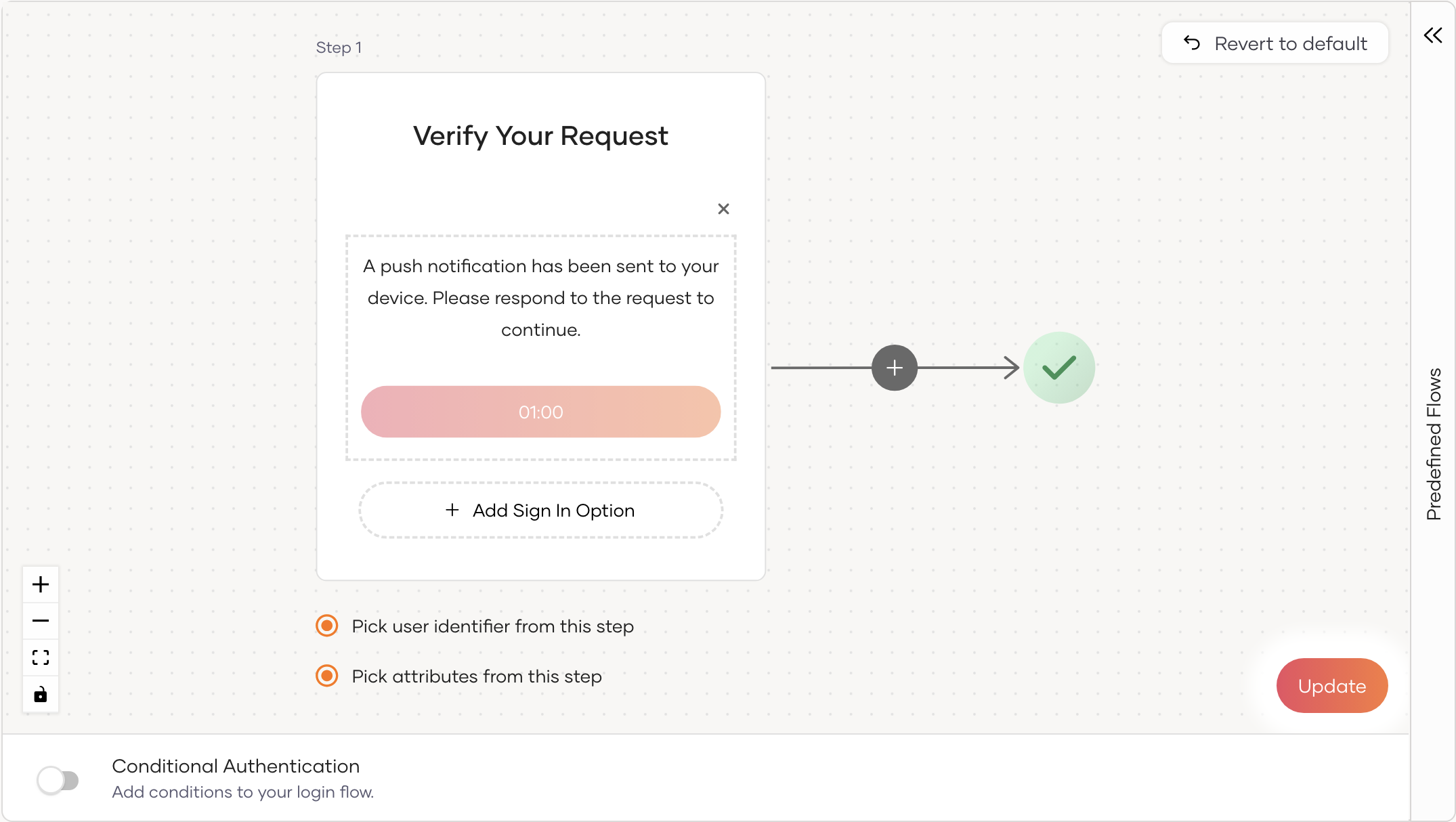Zoom in on the flow canvas
The image size is (1456, 822).
coord(40,584)
